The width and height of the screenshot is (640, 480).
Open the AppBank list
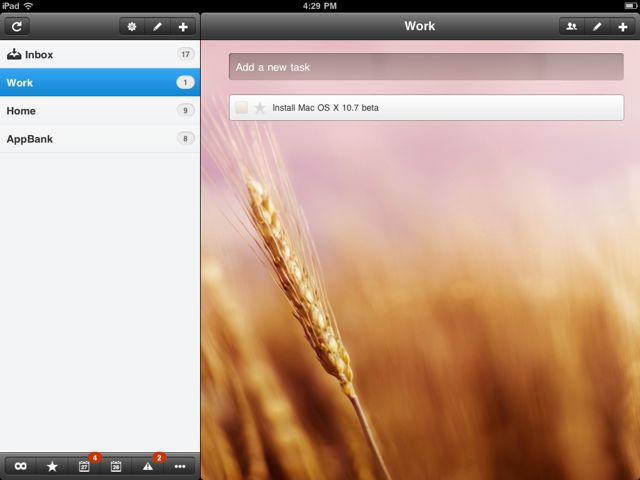coord(100,139)
